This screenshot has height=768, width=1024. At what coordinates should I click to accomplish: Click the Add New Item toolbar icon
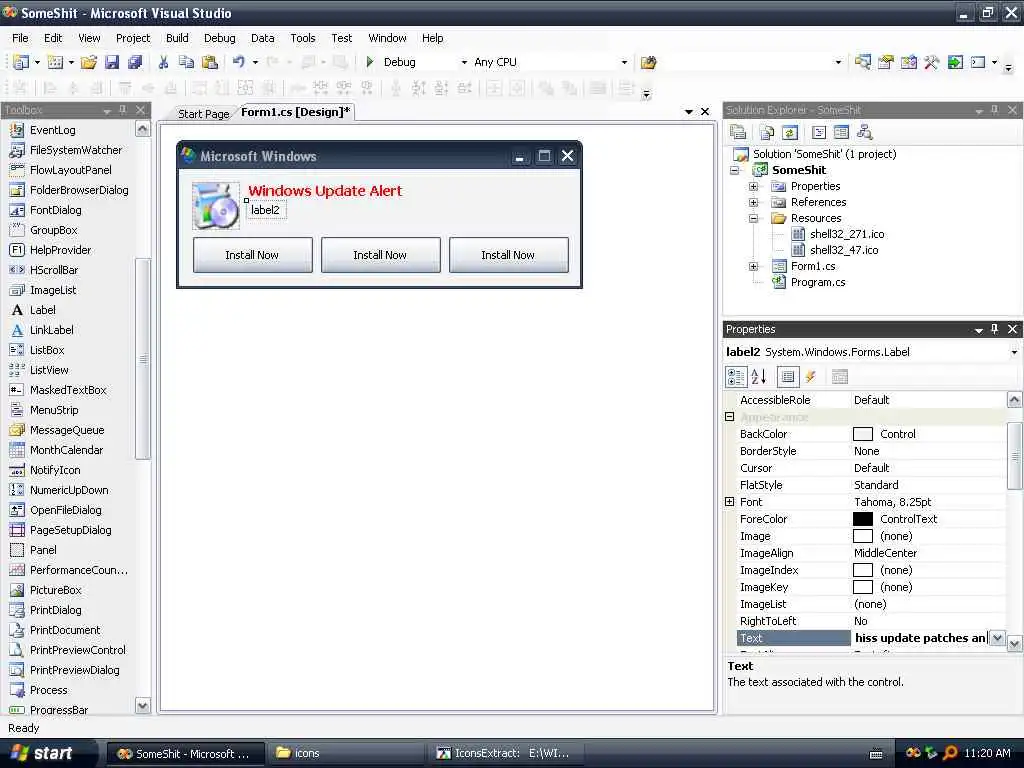(56, 62)
